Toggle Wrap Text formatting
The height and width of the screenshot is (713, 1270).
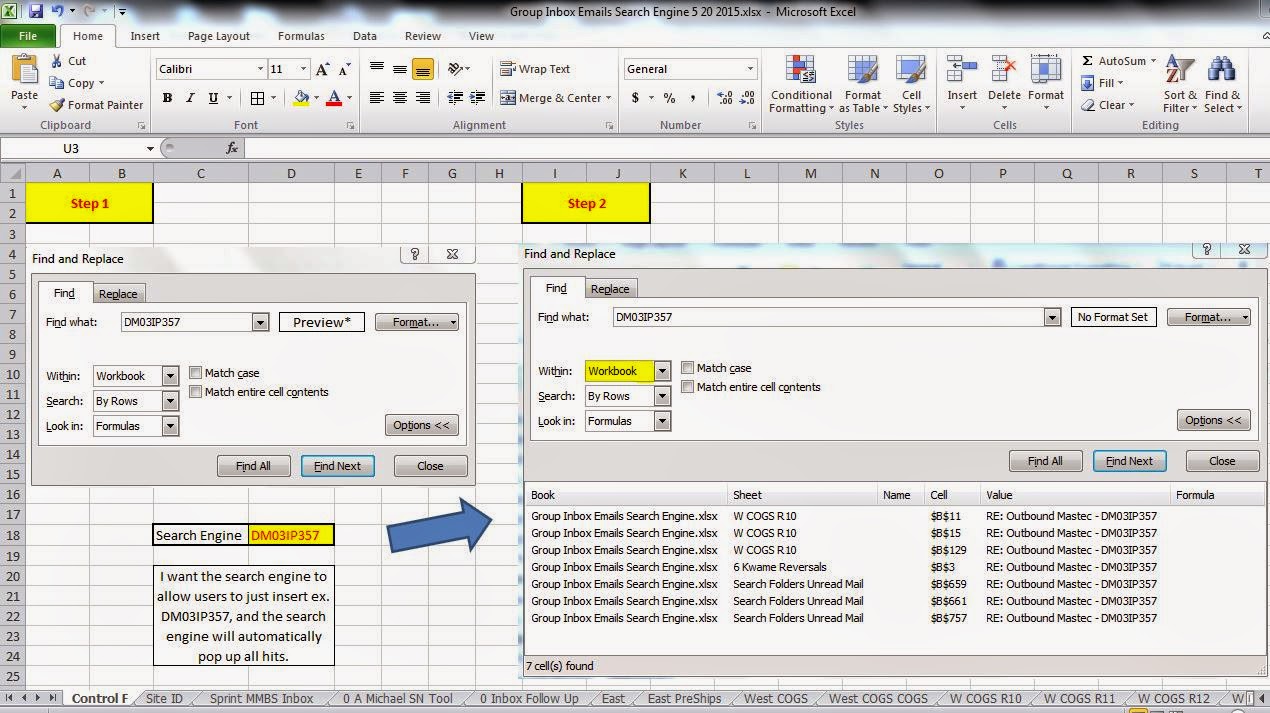click(536, 69)
